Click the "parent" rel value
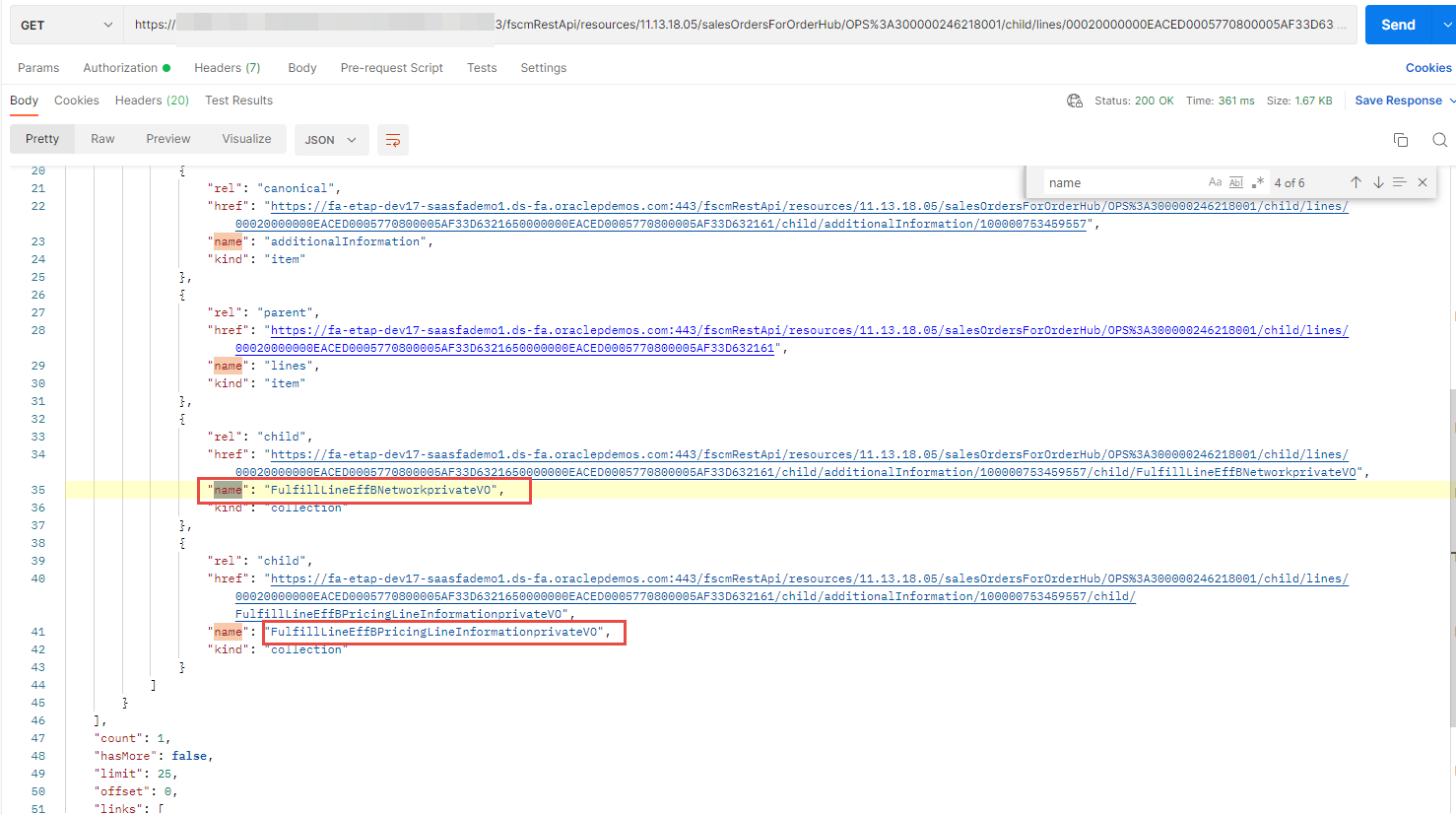This screenshot has height=815, width=1456. [285, 312]
